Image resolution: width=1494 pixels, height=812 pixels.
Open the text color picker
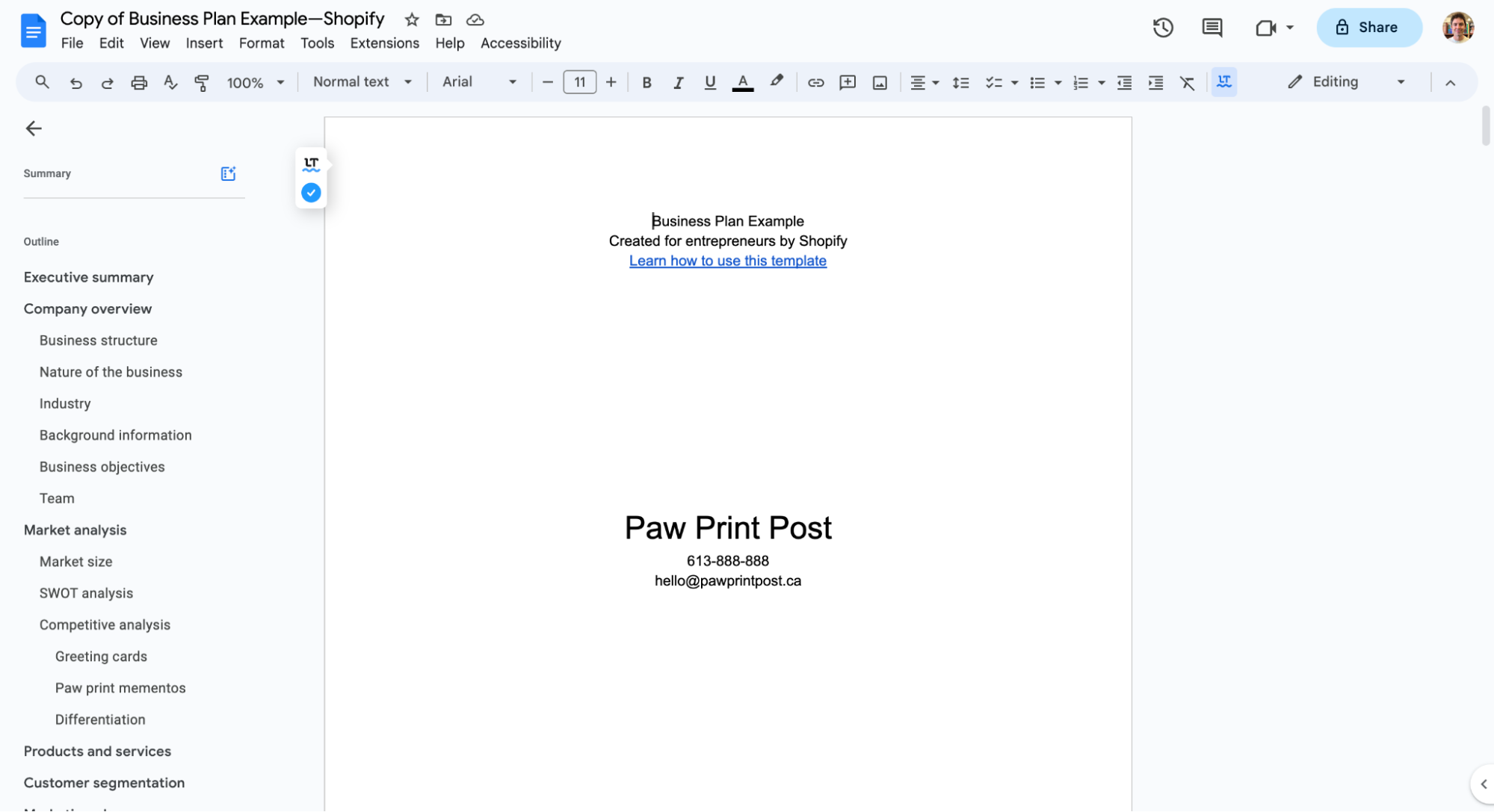(x=742, y=82)
